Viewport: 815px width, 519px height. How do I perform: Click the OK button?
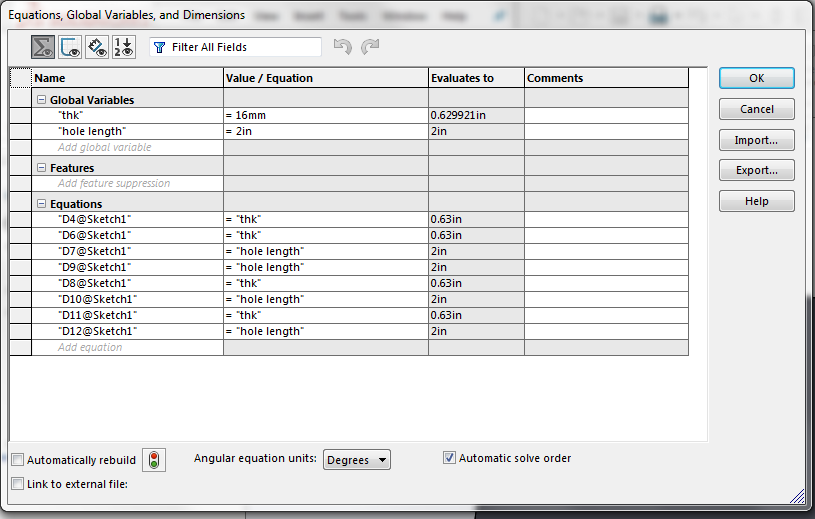(x=757, y=78)
